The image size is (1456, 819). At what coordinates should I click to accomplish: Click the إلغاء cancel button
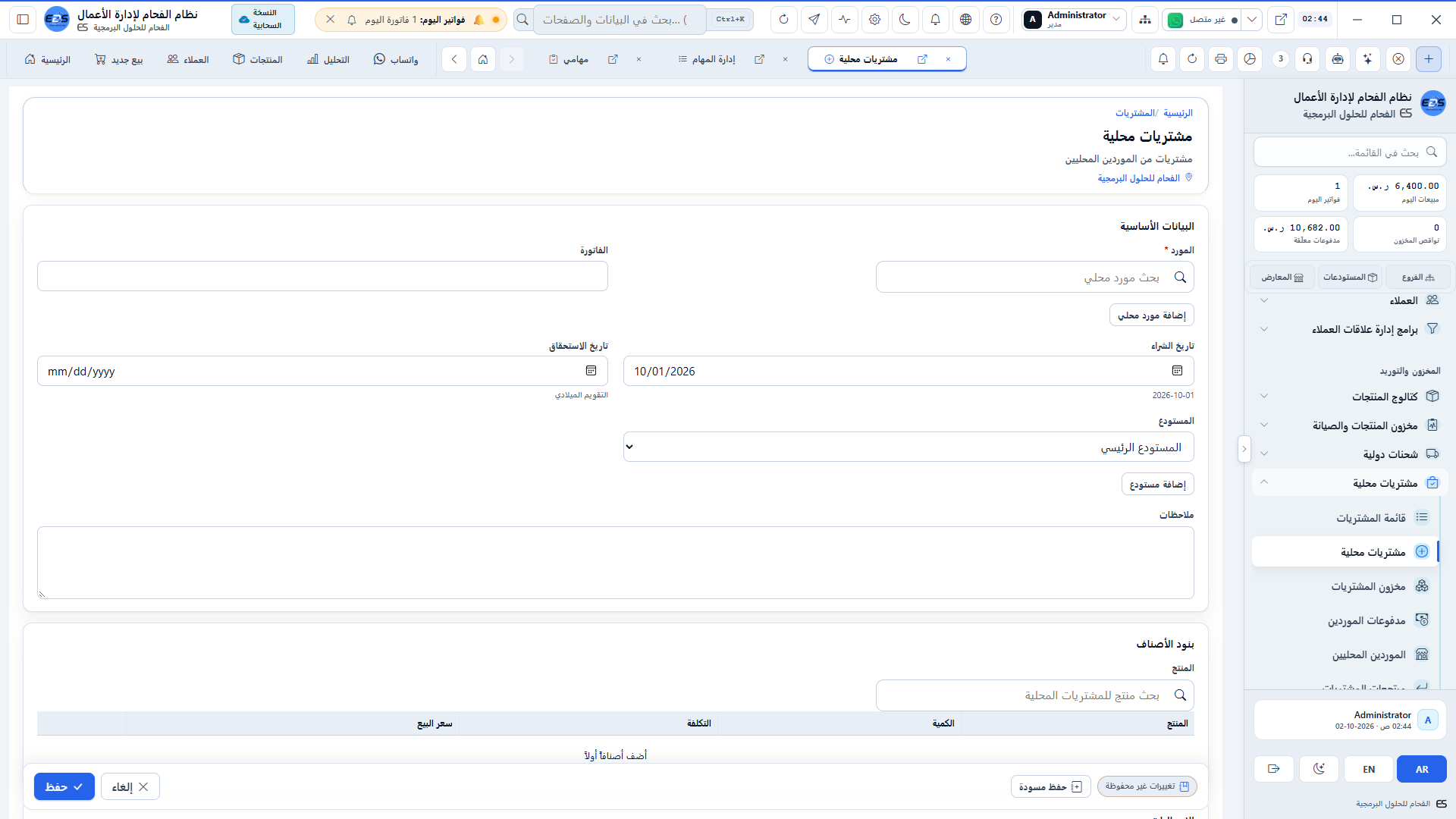click(130, 786)
